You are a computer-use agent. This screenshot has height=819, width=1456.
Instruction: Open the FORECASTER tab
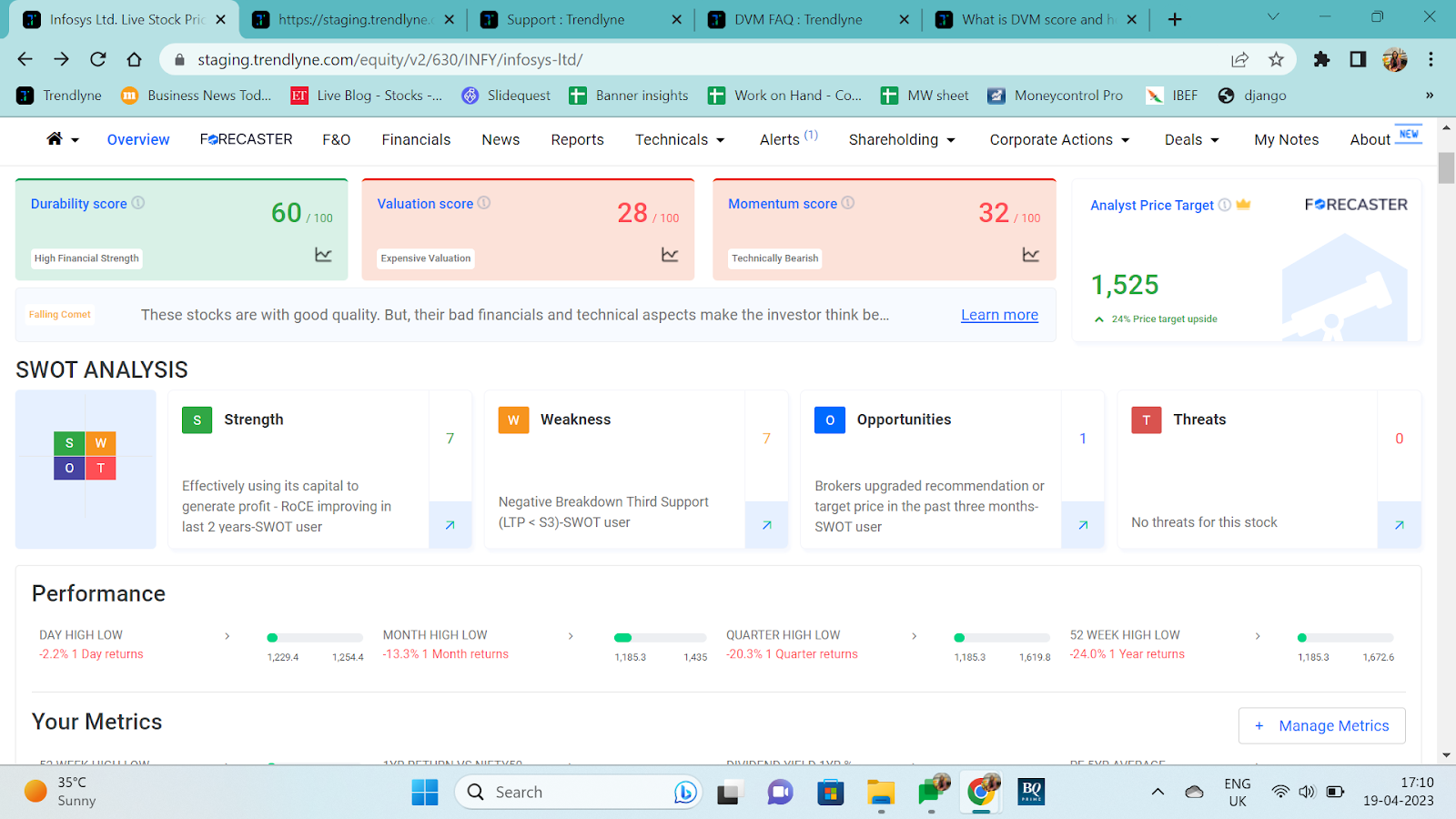point(247,139)
